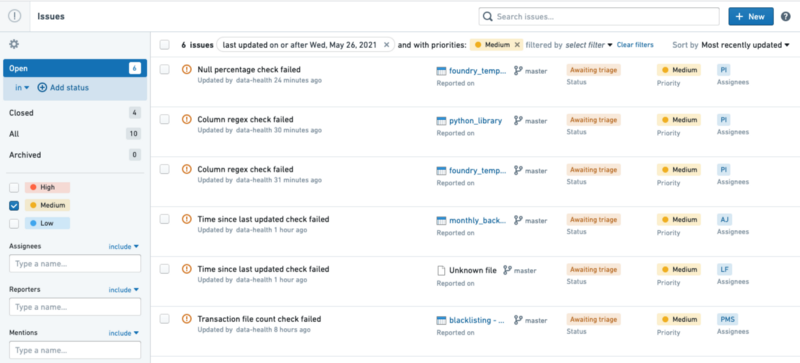This screenshot has width=800, height=363.
Task: Select checkbox for Unknown file issue
Action: 164,269
